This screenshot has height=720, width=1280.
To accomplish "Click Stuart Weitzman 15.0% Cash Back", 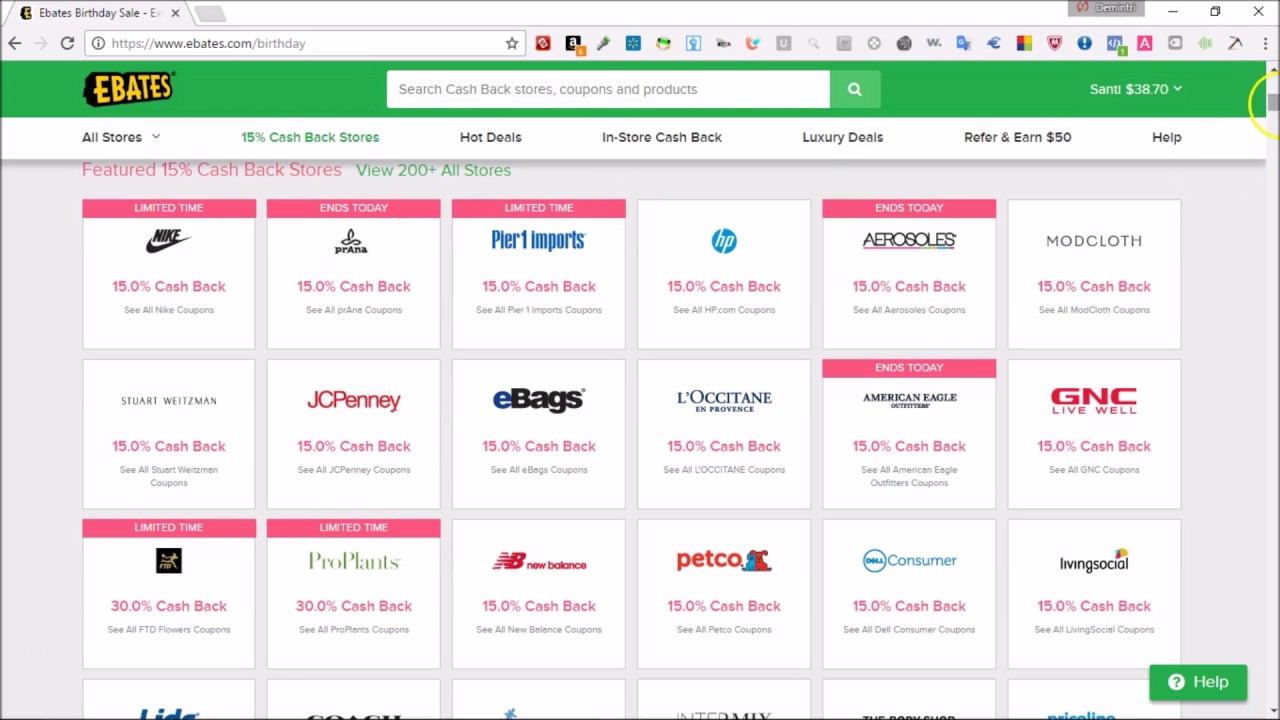I will (169, 446).
